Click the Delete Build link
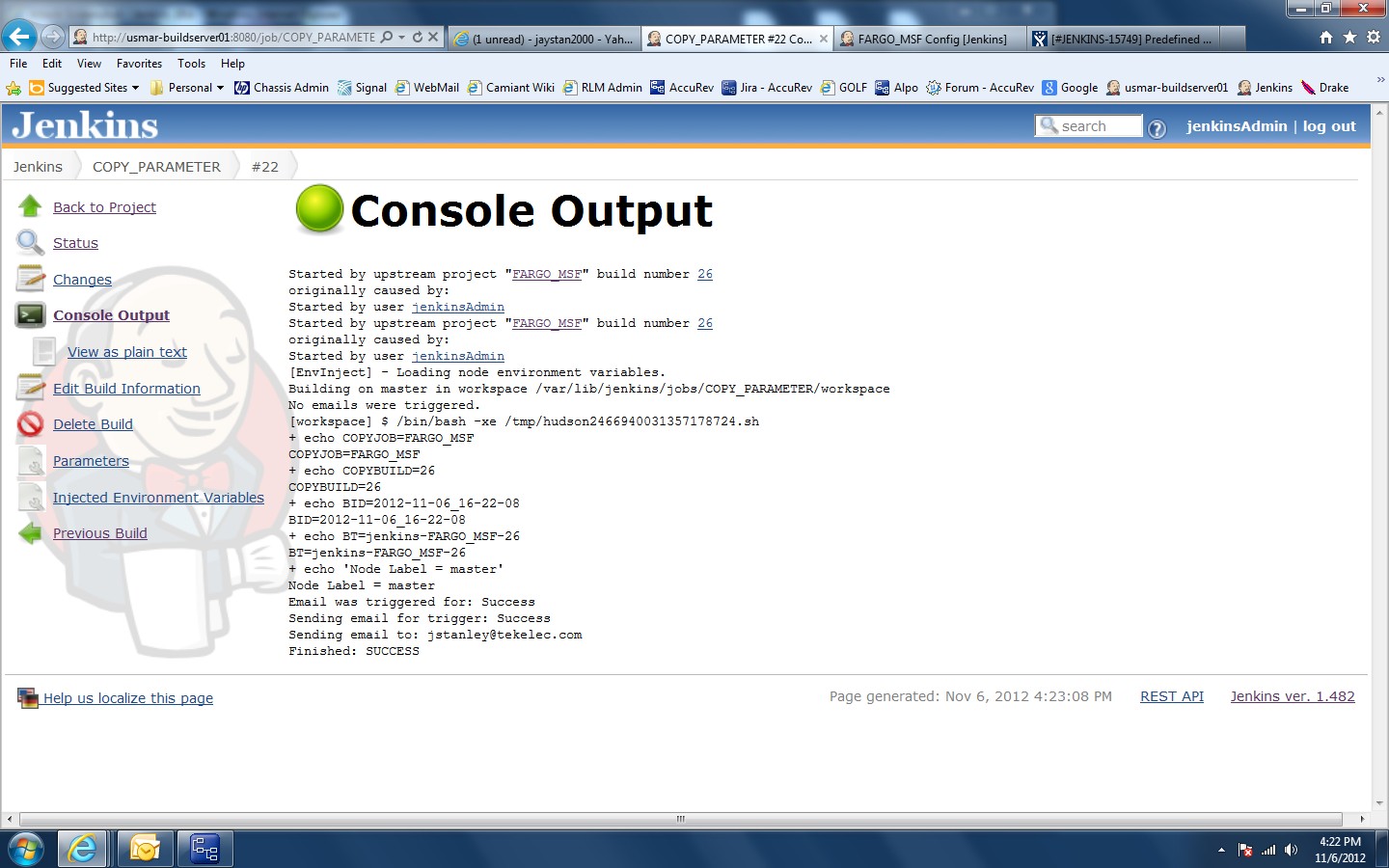Viewport: 1389px width, 868px height. (x=93, y=423)
